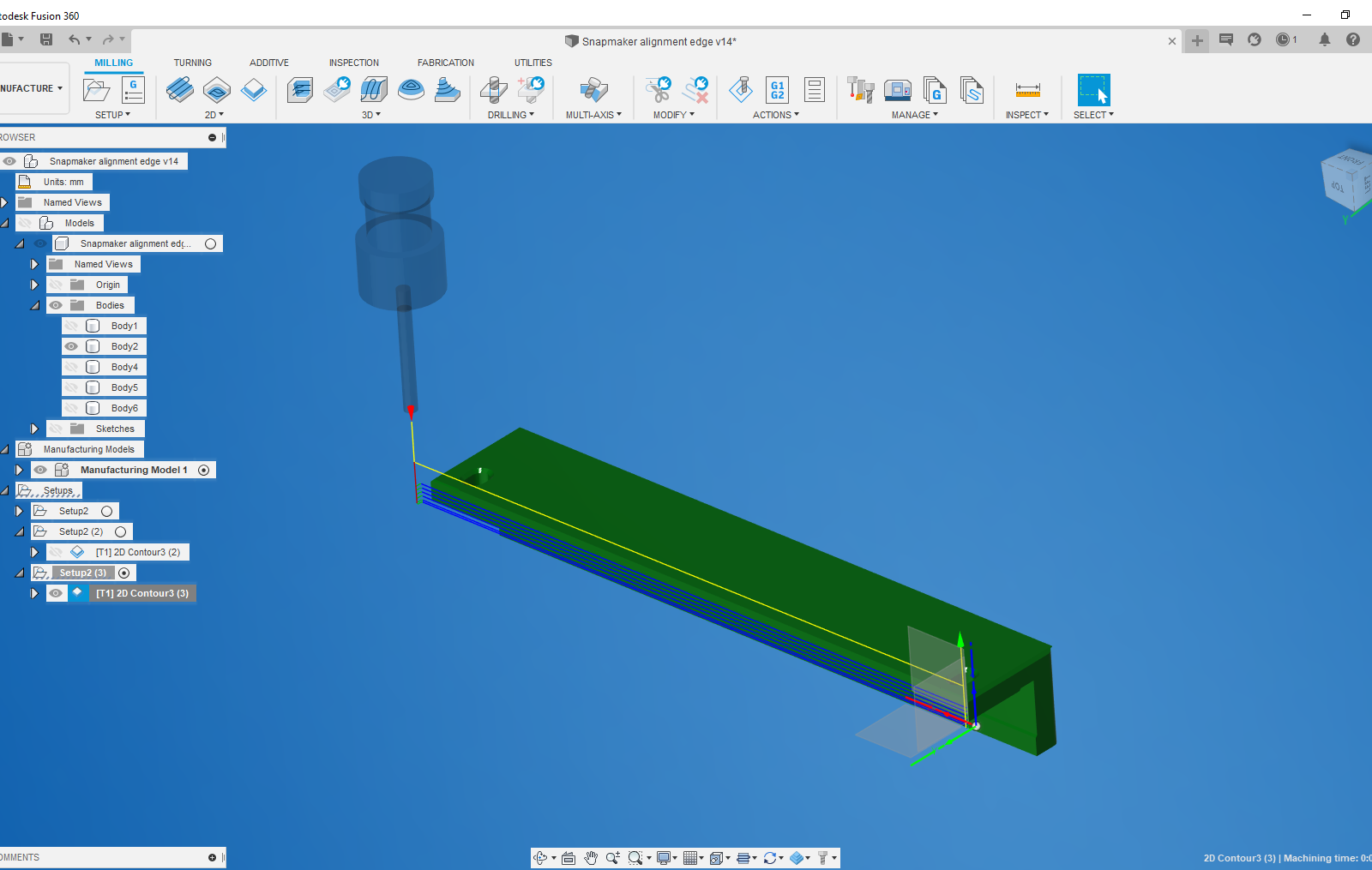This screenshot has width=1372, height=870.
Task: Open the Post Process (G1 G2) tool
Action: (x=777, y=89)
